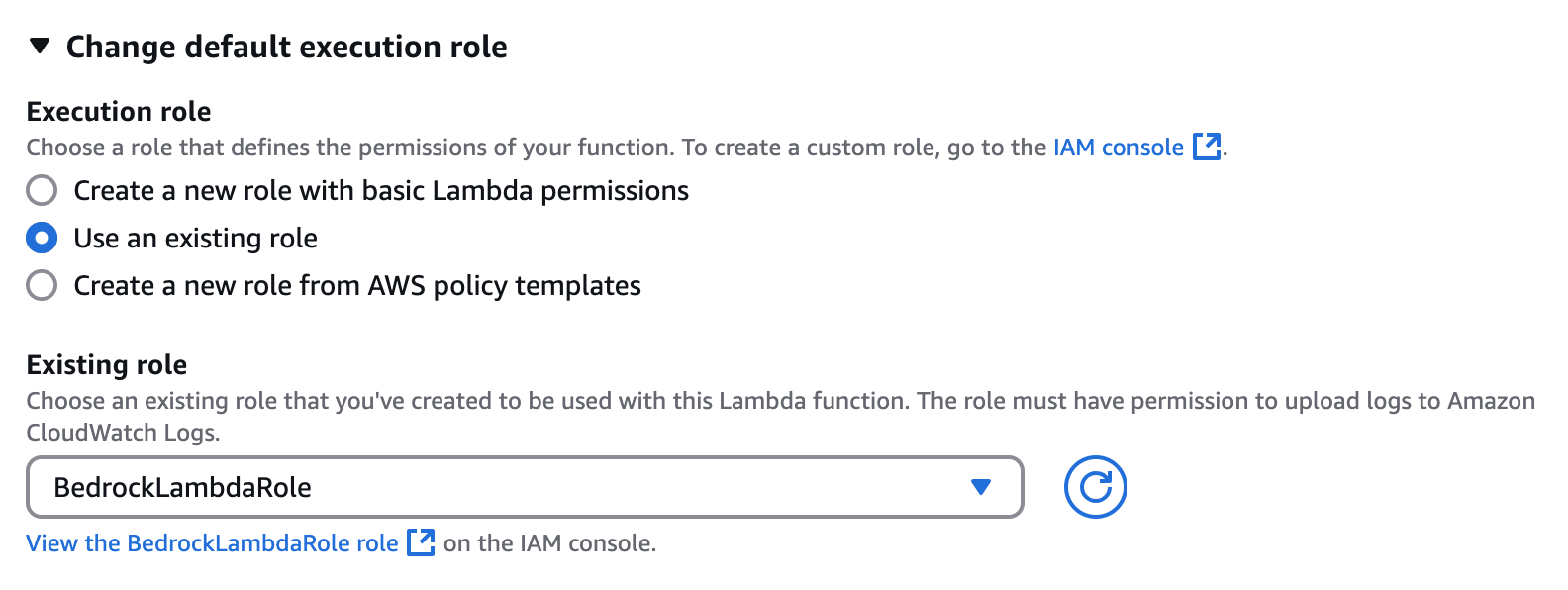Viewport: 1568px width, 590px height.
Task: Click the Use an existing role label text
Action: click(196, 238)
